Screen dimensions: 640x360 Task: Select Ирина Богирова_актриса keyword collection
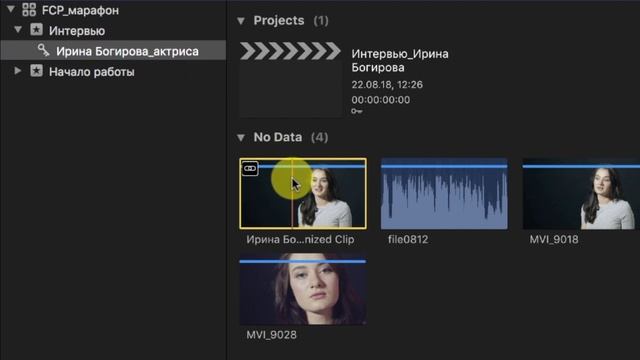pyautogui.click(x=113, y=51)
